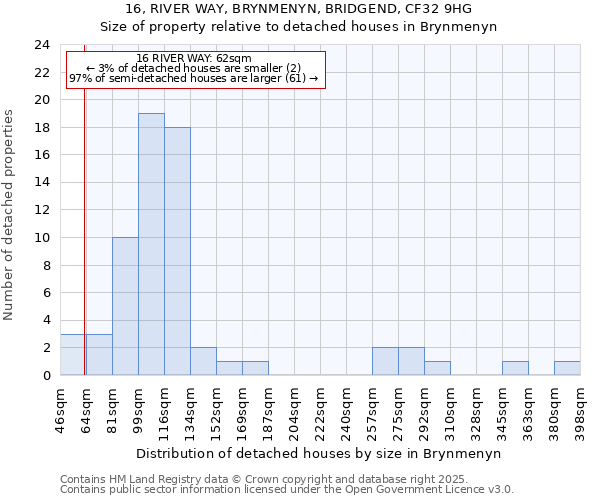Click the histogram bar starting at 292sqm
The width and height of the screenshot is (600, 500).
click(437, 368)
